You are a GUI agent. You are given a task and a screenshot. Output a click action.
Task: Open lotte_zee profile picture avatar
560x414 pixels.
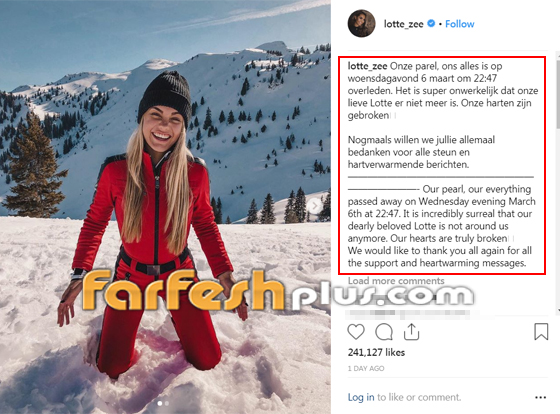(x=361, y=24)
